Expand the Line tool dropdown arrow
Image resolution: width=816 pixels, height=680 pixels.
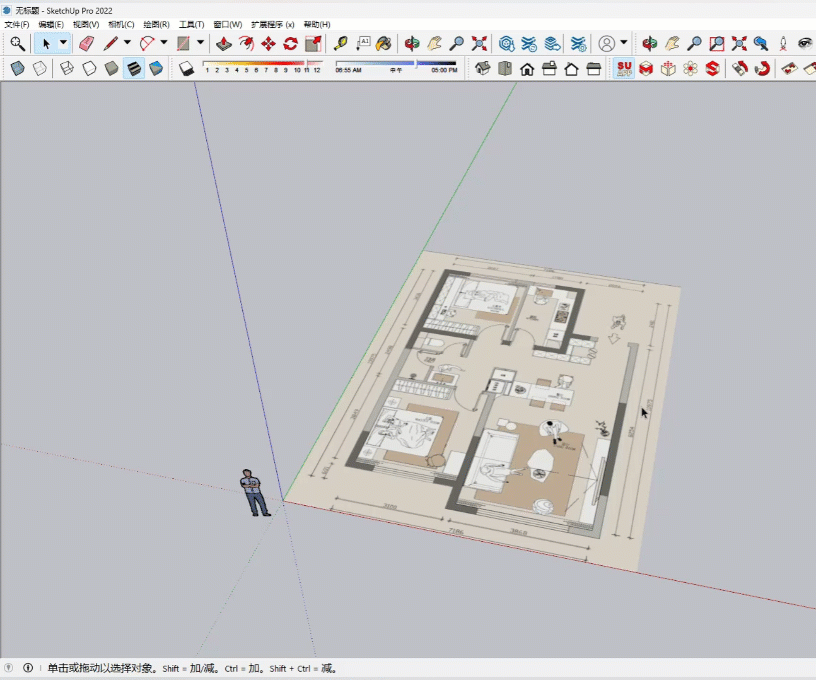point(127,43)
